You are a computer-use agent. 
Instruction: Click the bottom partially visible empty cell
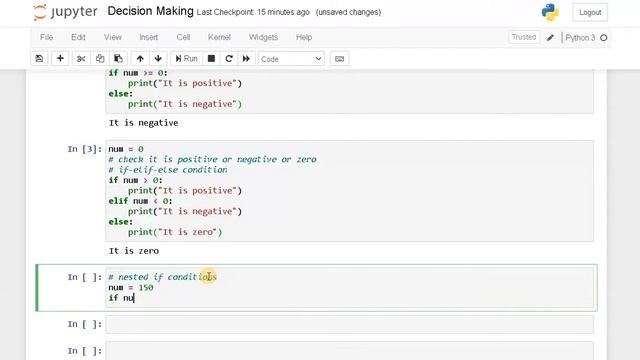(349, 351)
